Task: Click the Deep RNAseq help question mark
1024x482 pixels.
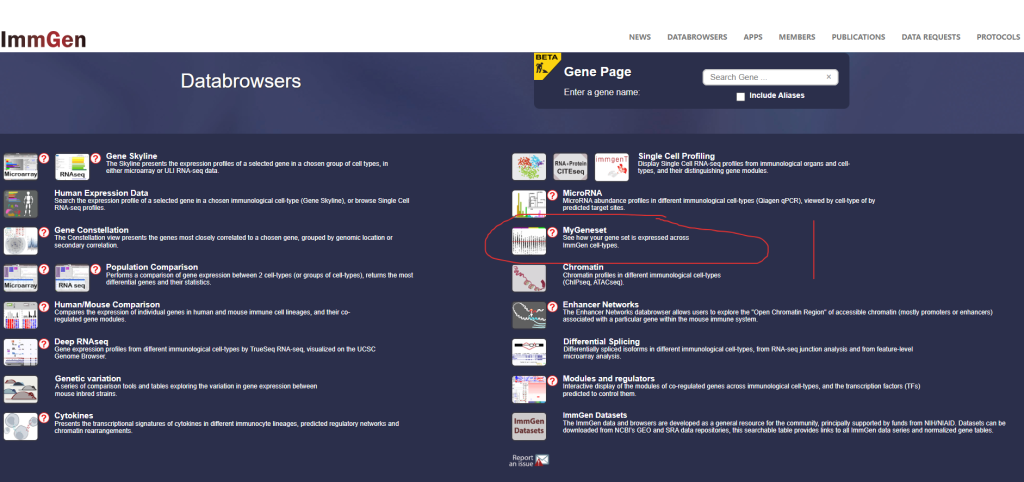Action: click(44, 344)
